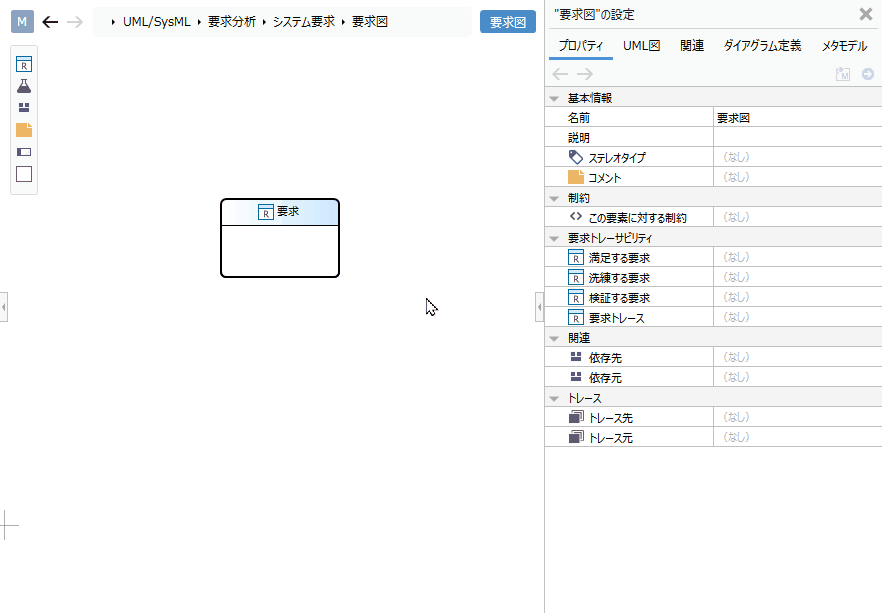Click the (なし) value for ステレオタイプ
The height and width of the screenshot is (613, 882).
(x=736, y=157)
